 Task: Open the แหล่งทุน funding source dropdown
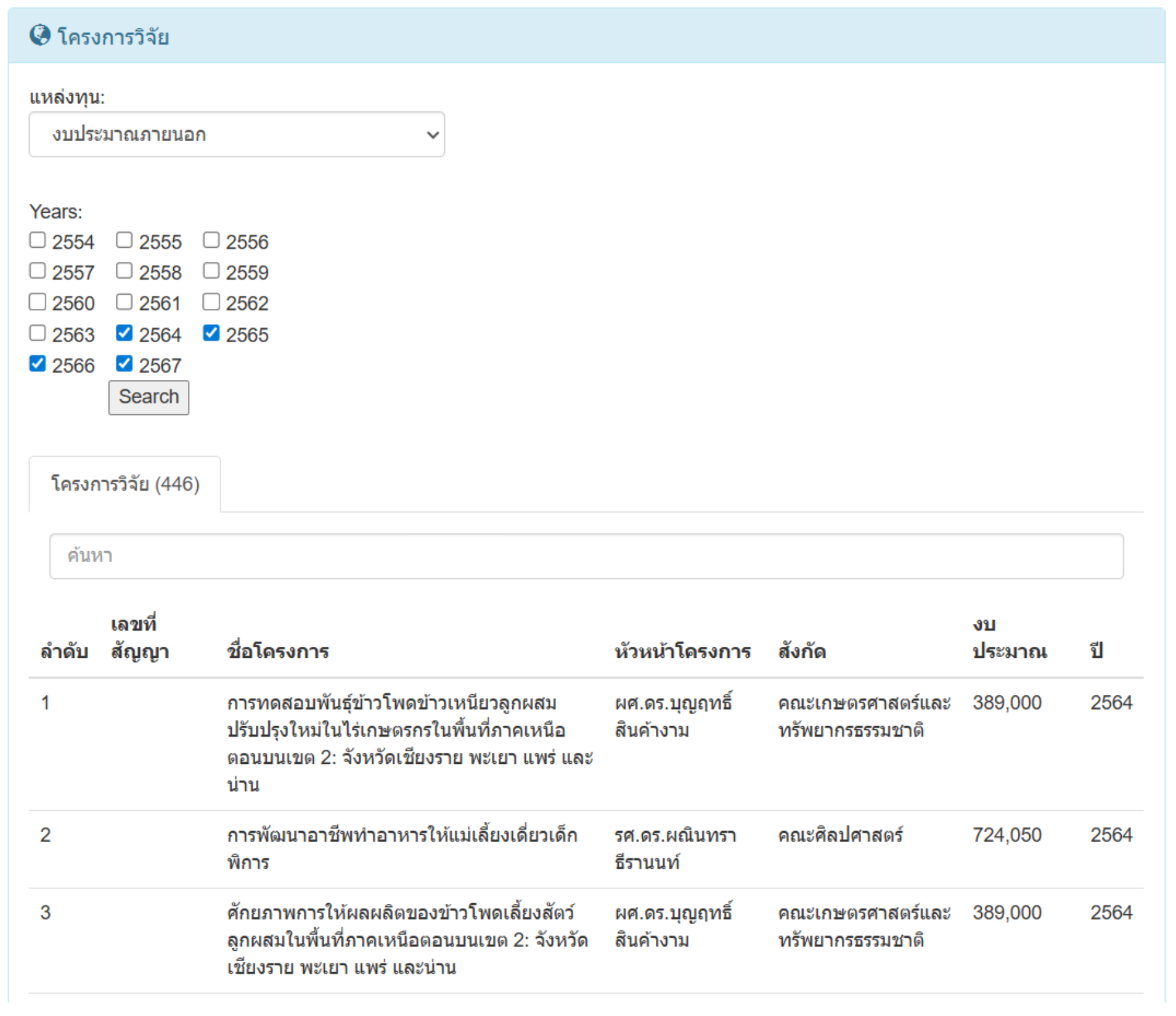pos(237,134)
